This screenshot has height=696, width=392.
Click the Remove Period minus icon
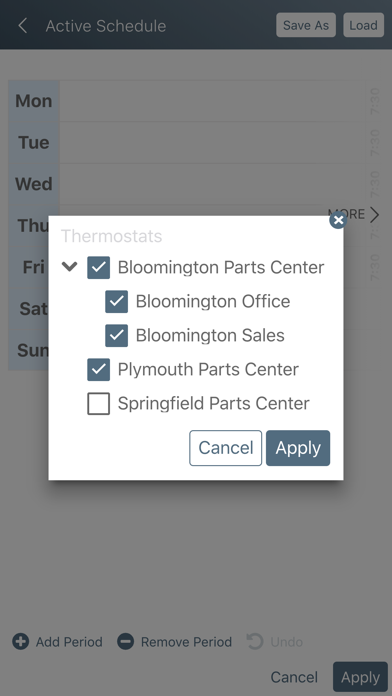pos(126,642)
